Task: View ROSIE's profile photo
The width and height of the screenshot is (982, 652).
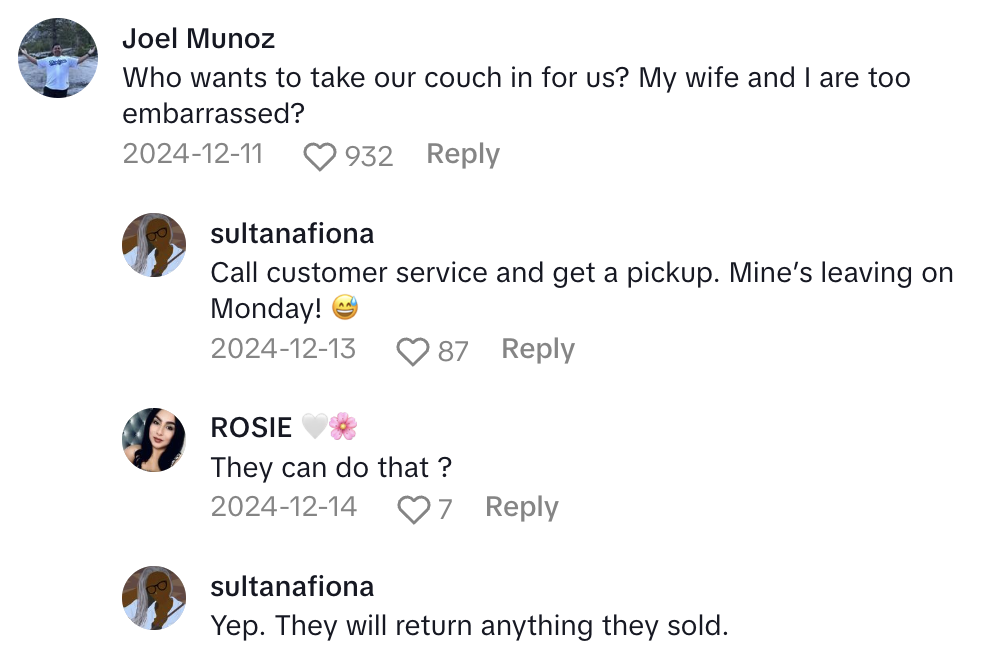Action: [154, 439]
